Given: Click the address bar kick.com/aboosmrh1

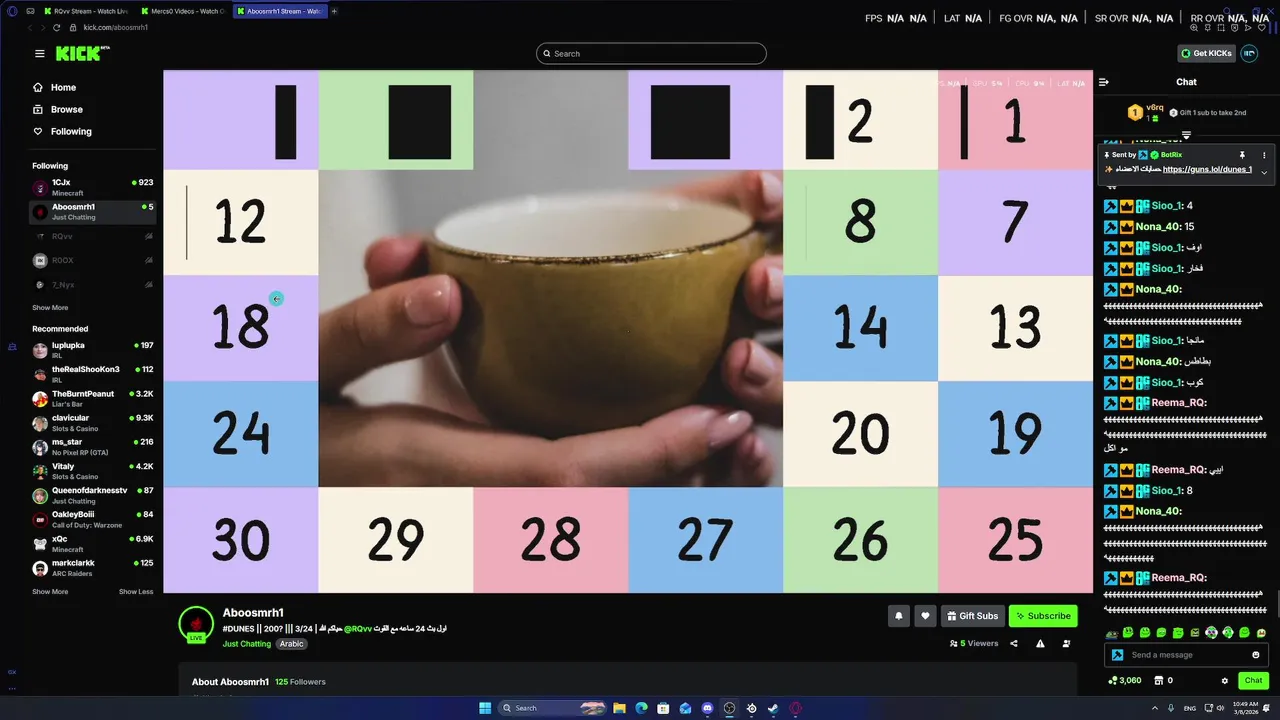Looking at the screenshot, I should (x=116, y=27).
